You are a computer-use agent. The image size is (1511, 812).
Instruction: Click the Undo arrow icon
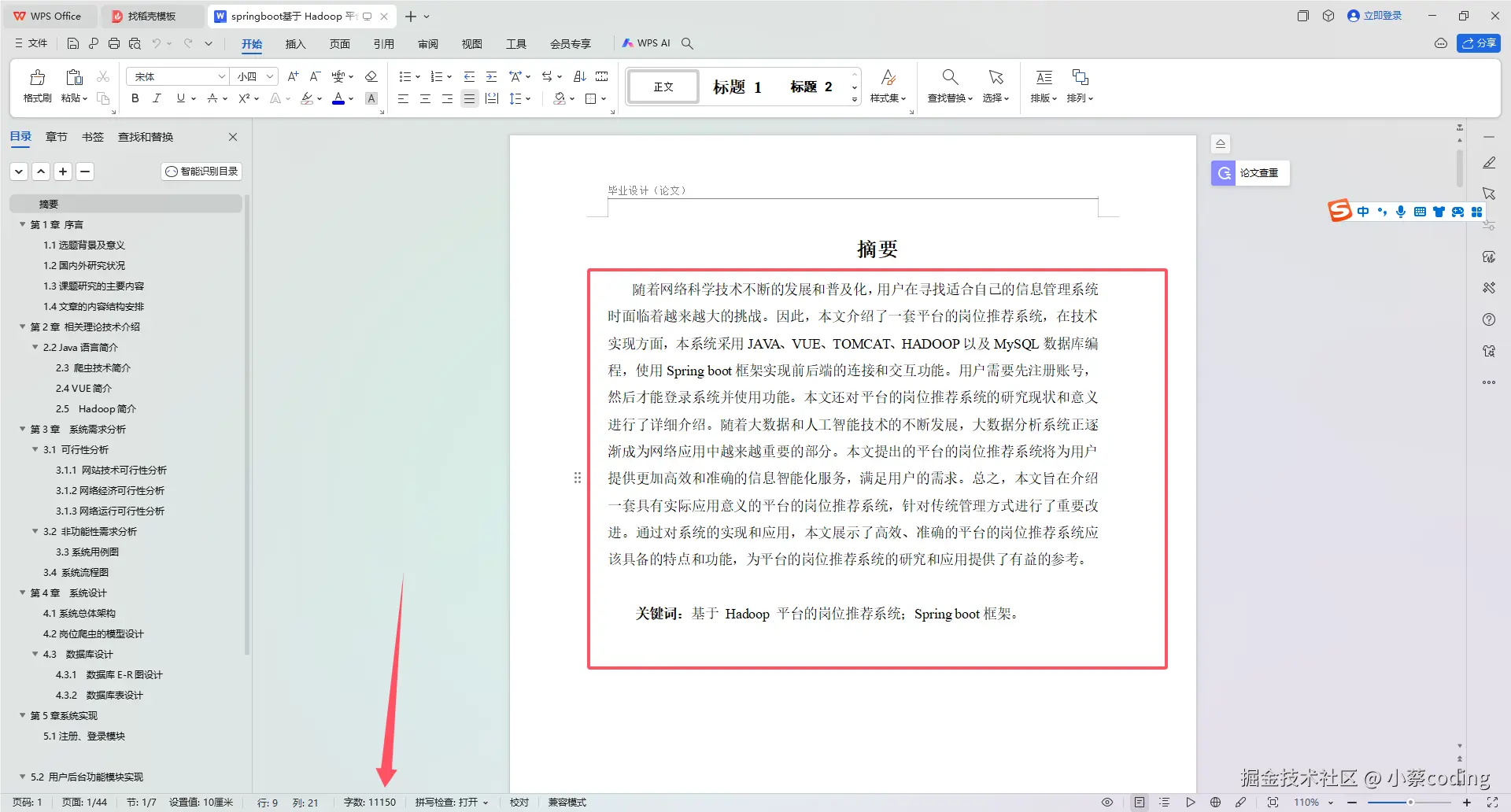[x=157, y=43]
